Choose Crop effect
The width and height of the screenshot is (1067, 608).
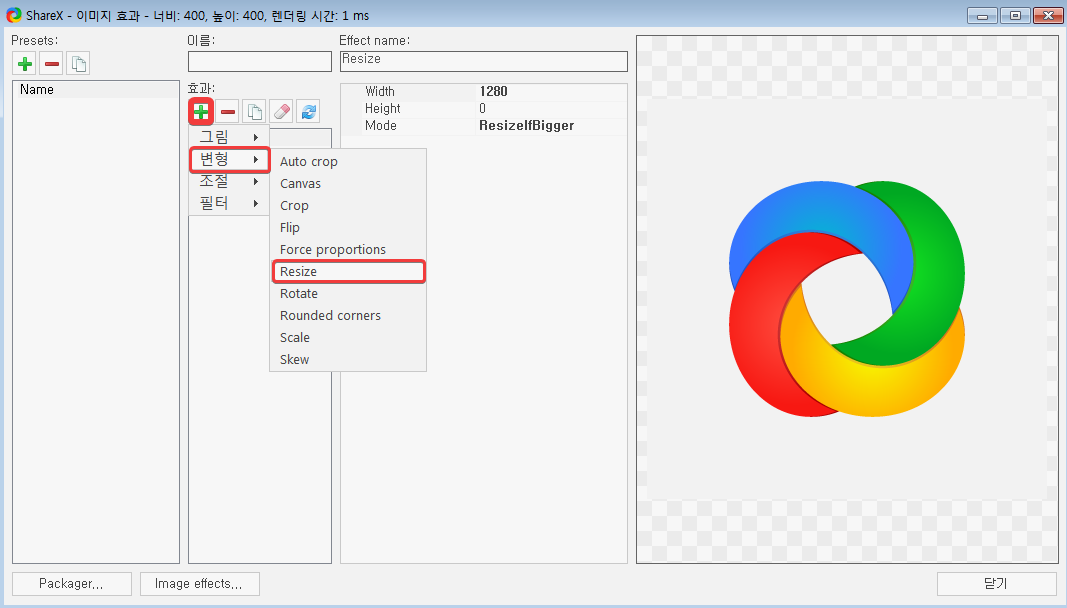tap(348, 206)
